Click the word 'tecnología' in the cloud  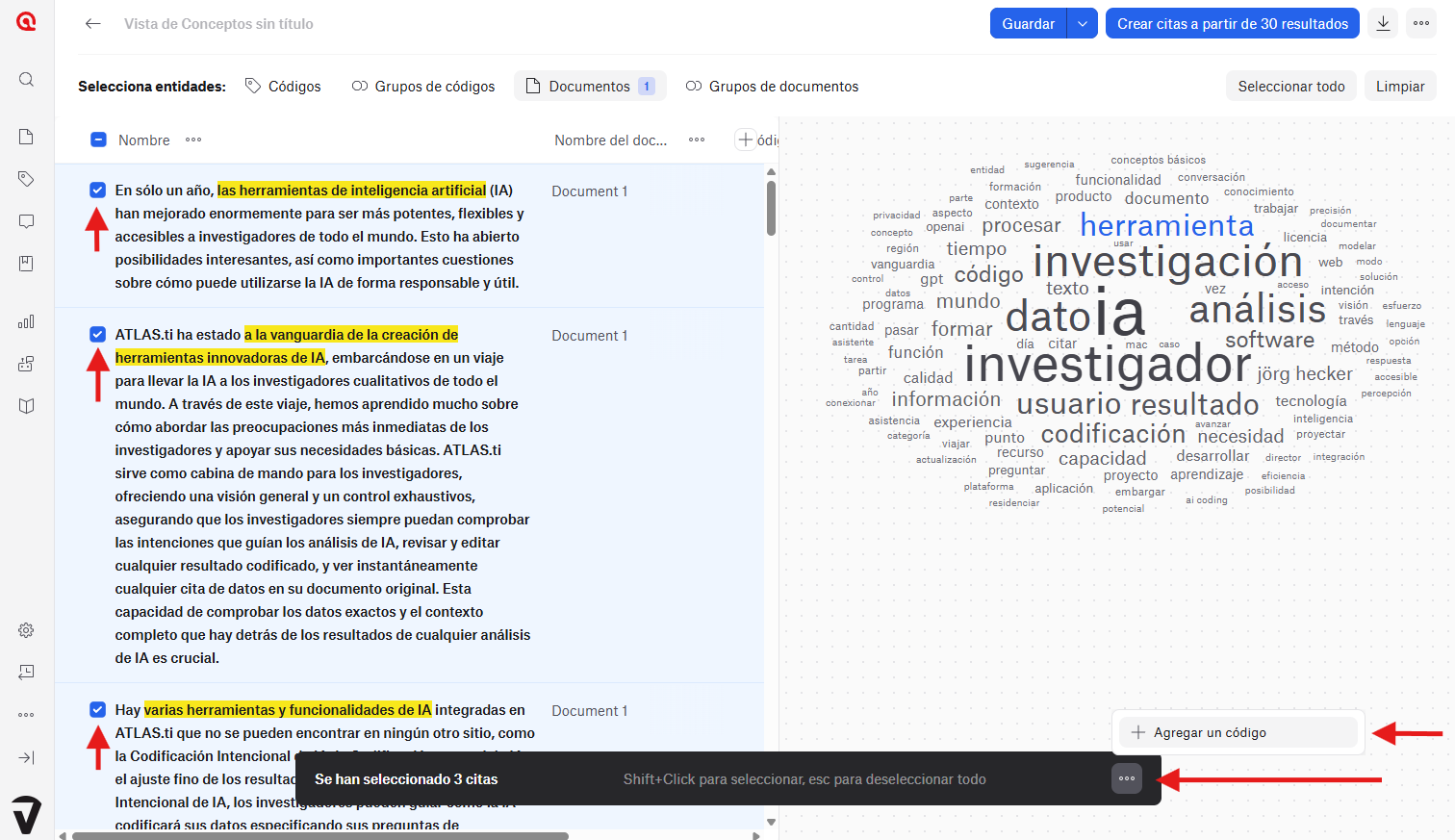[x=1311, y=401]
